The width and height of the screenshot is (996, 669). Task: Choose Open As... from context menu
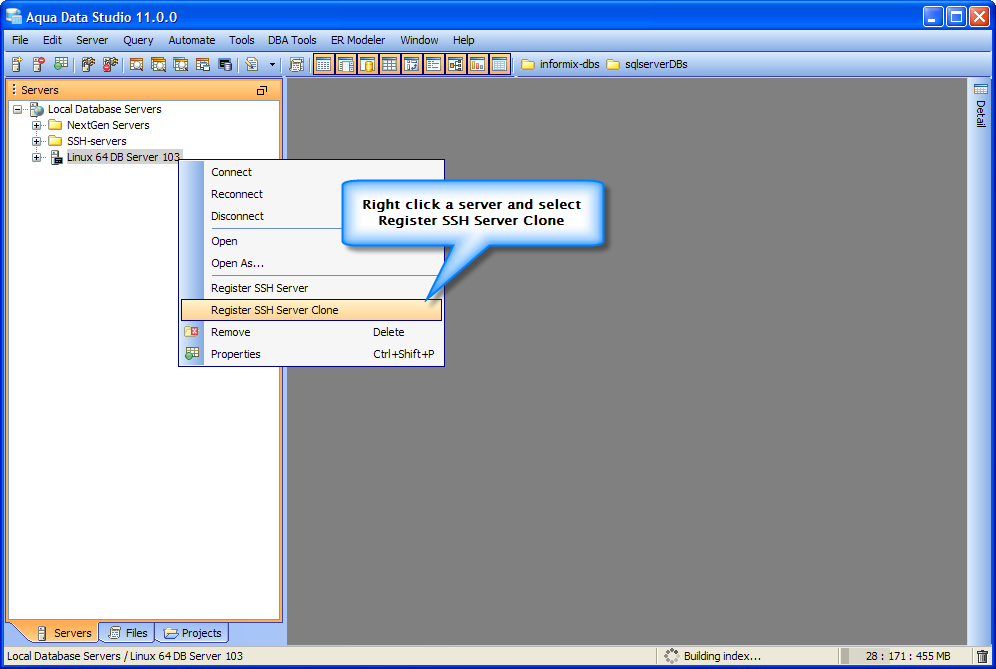[311, 263]
